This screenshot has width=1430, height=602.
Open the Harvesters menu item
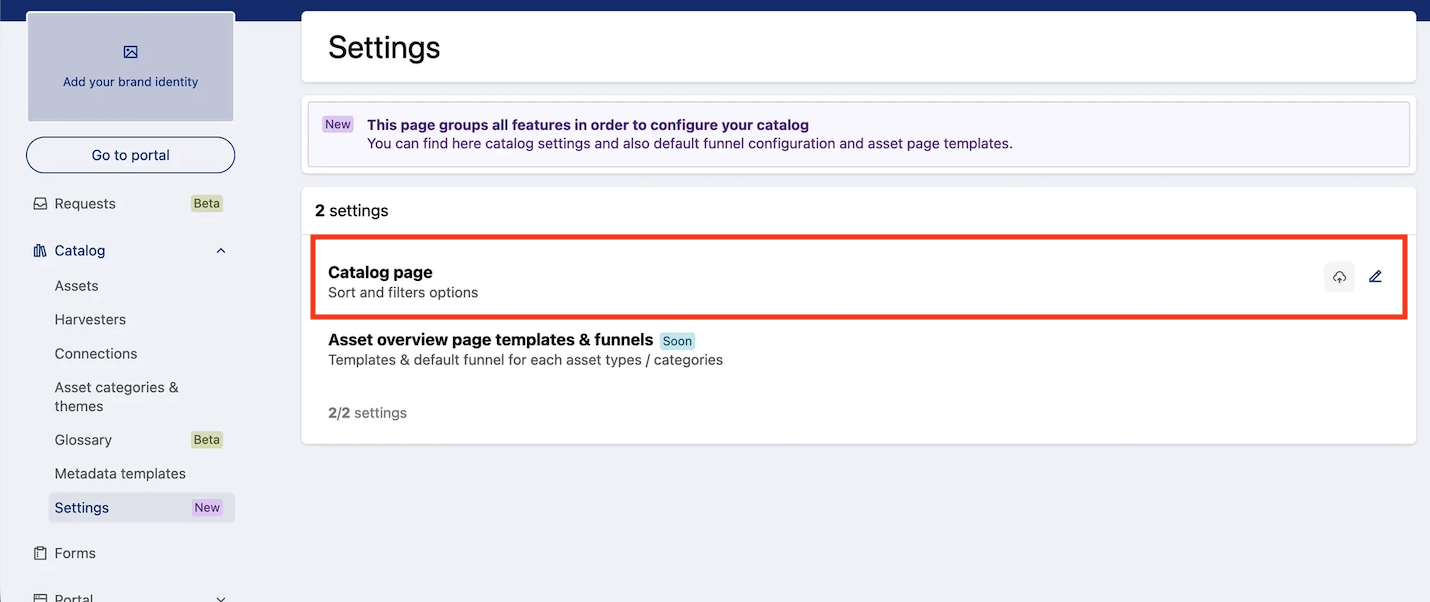coord(90,320)
